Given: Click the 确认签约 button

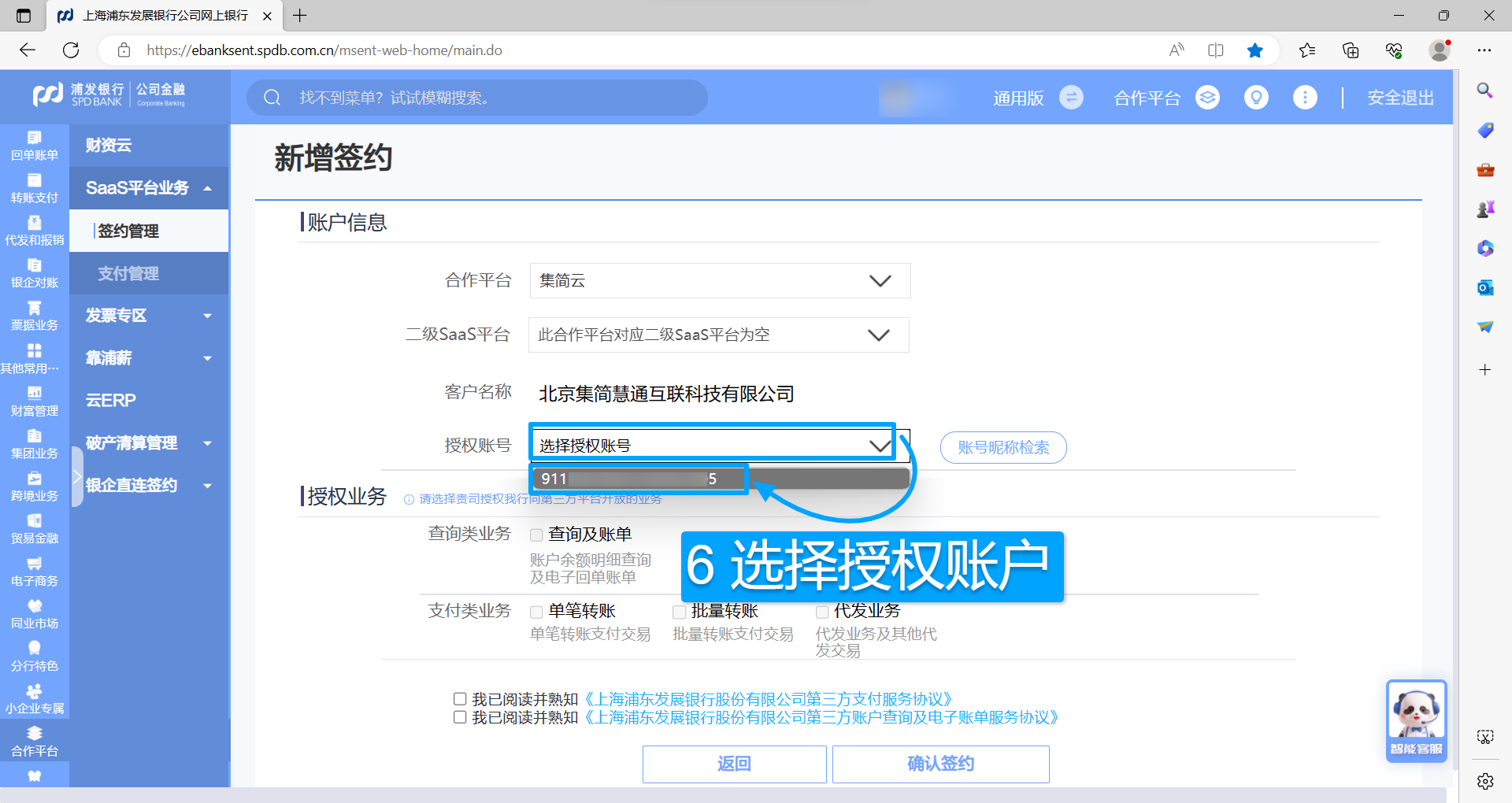Looking at the screenshot, I should click(x=940, y=764).
